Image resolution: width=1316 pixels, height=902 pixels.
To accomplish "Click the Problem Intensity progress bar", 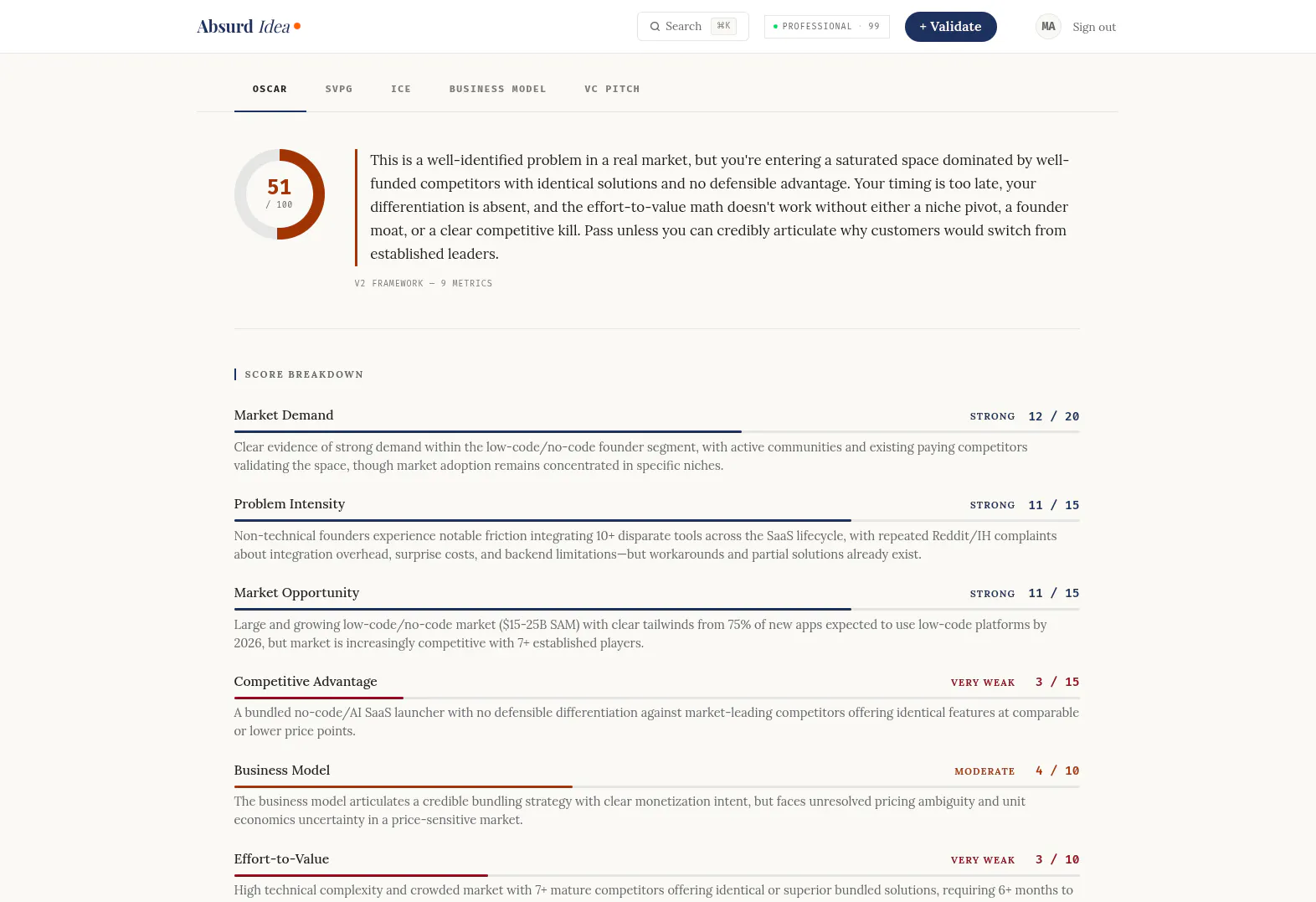I will tap(657, 520).
